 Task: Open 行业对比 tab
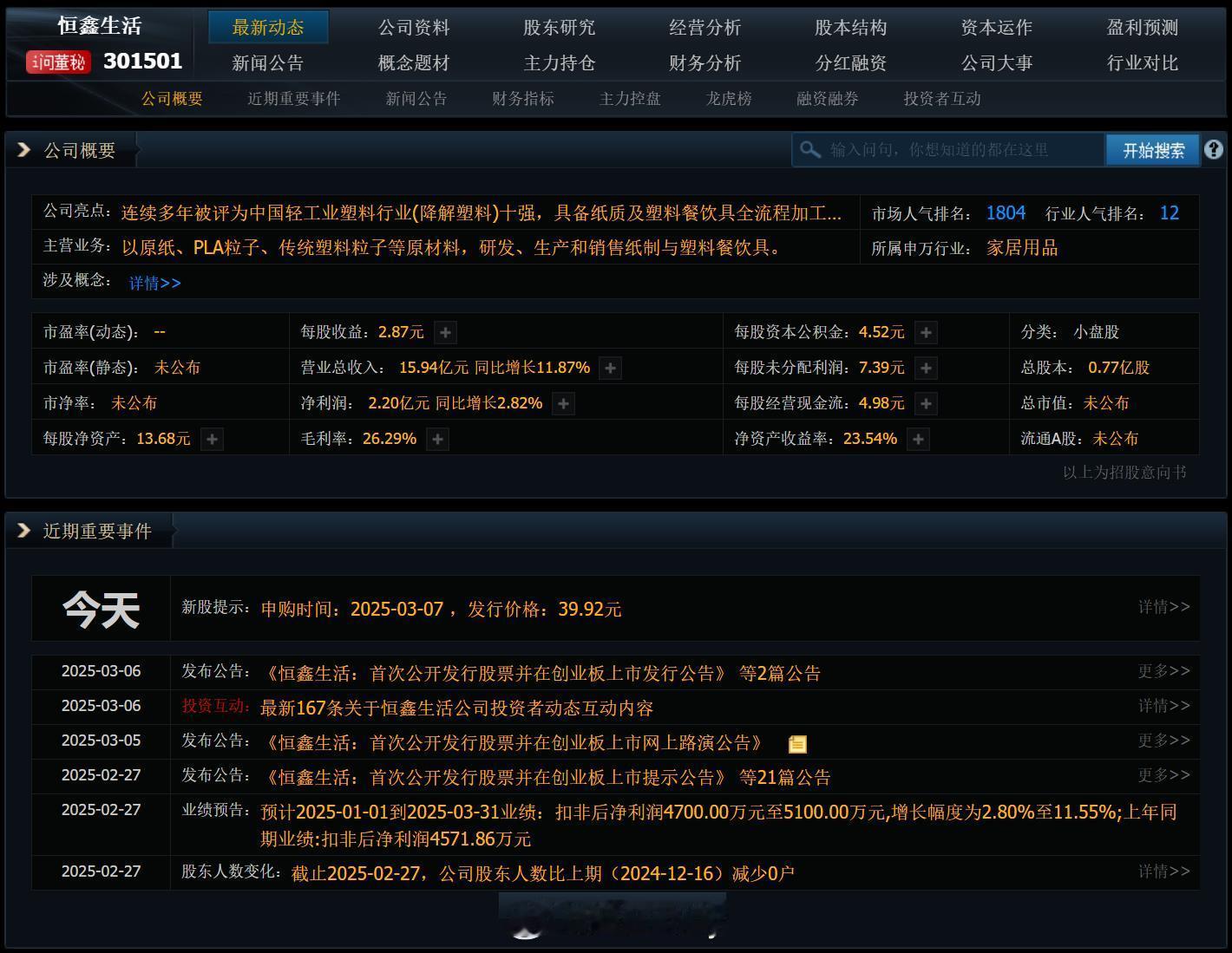1143,63
